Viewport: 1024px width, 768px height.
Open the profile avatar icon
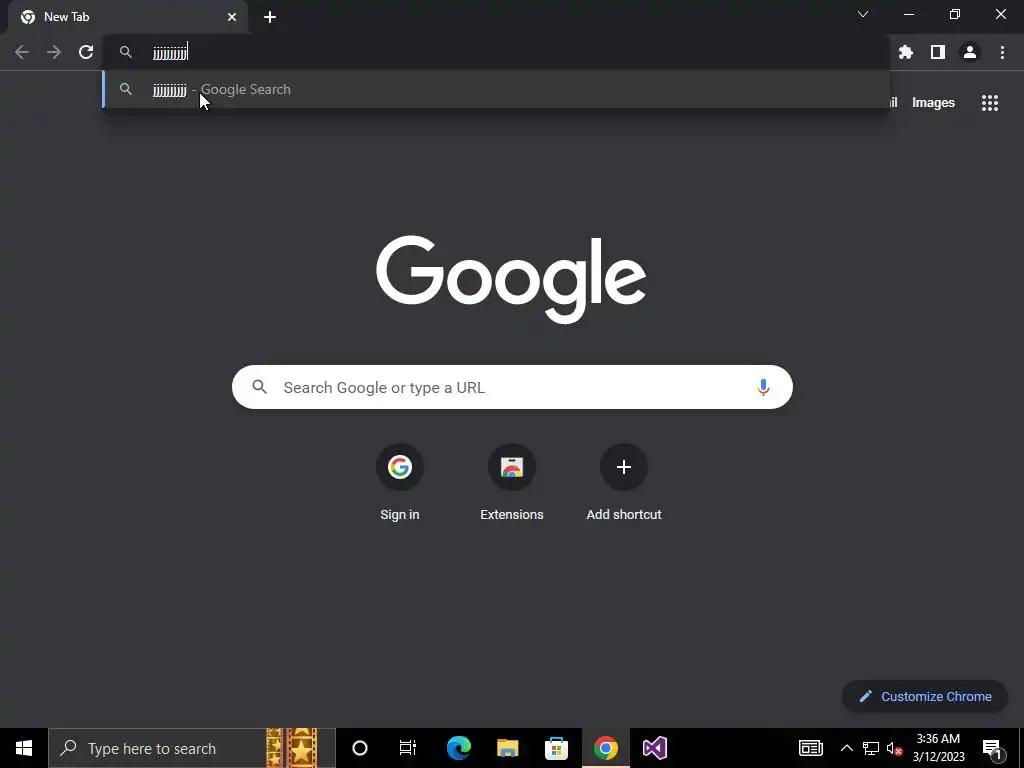click(970, 52)
